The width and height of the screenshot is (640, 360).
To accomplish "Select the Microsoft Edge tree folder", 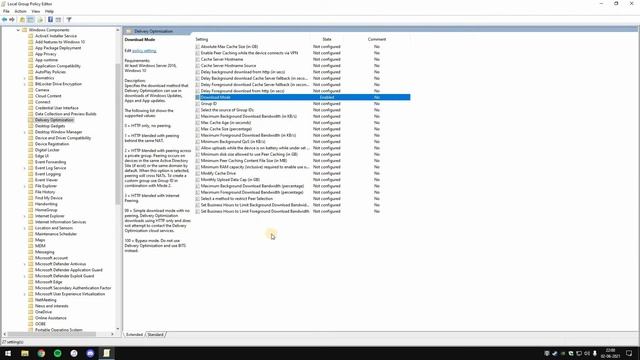I will tap(49, 282).
